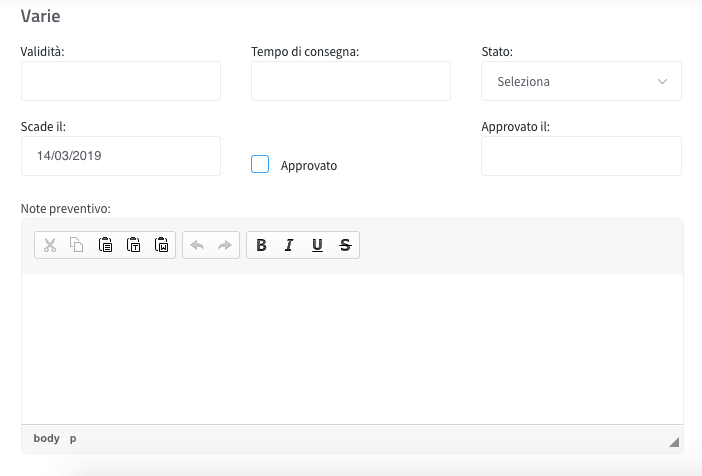
Task: Click the Tempo di consegna field
Action: coord(351,81)
